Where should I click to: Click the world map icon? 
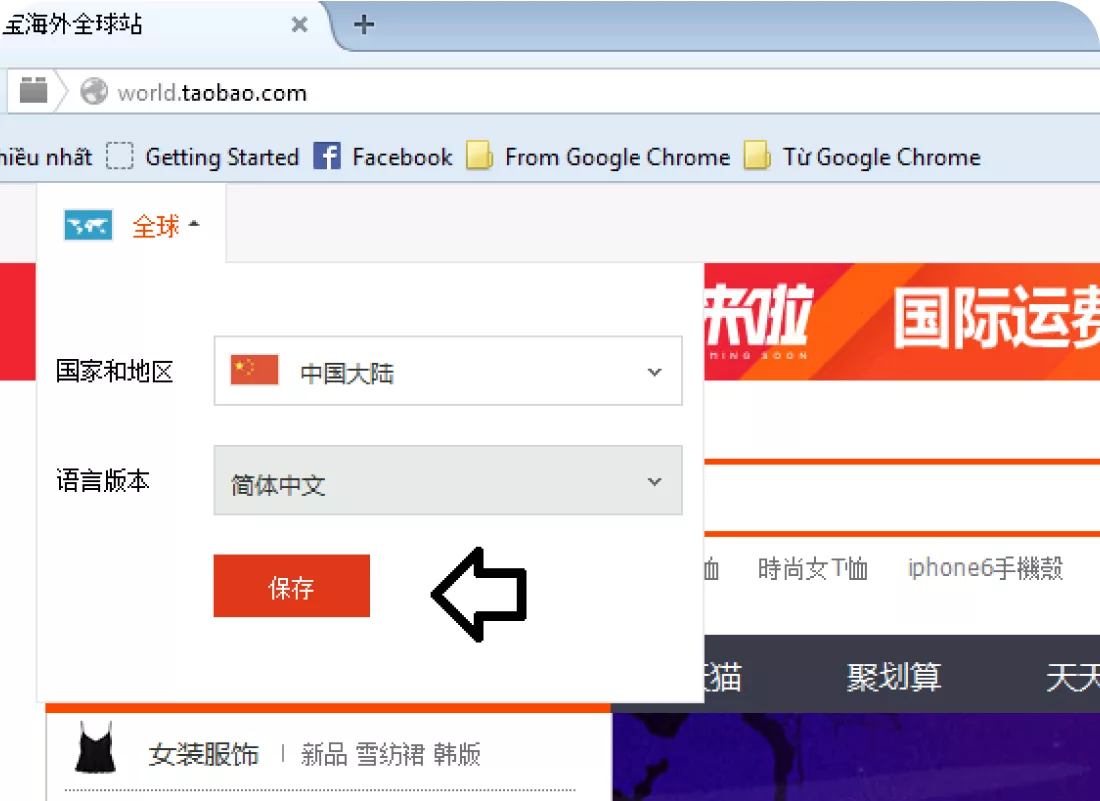[x=88, y=226]
